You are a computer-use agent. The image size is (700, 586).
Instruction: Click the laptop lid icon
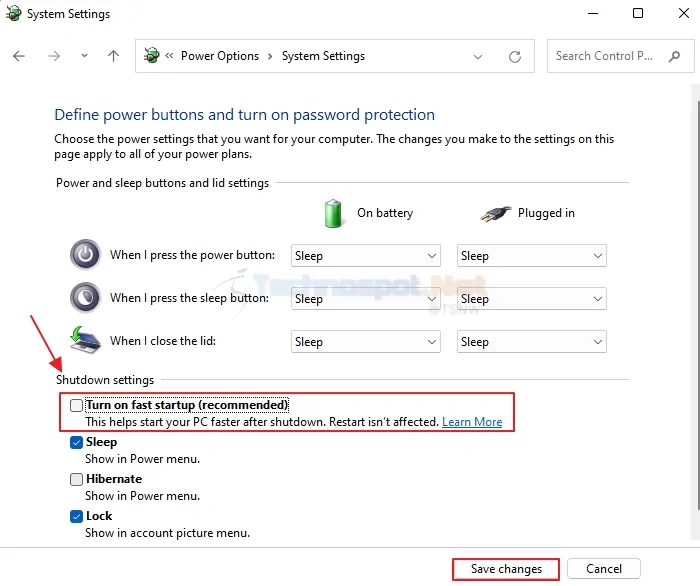[85, 340]
